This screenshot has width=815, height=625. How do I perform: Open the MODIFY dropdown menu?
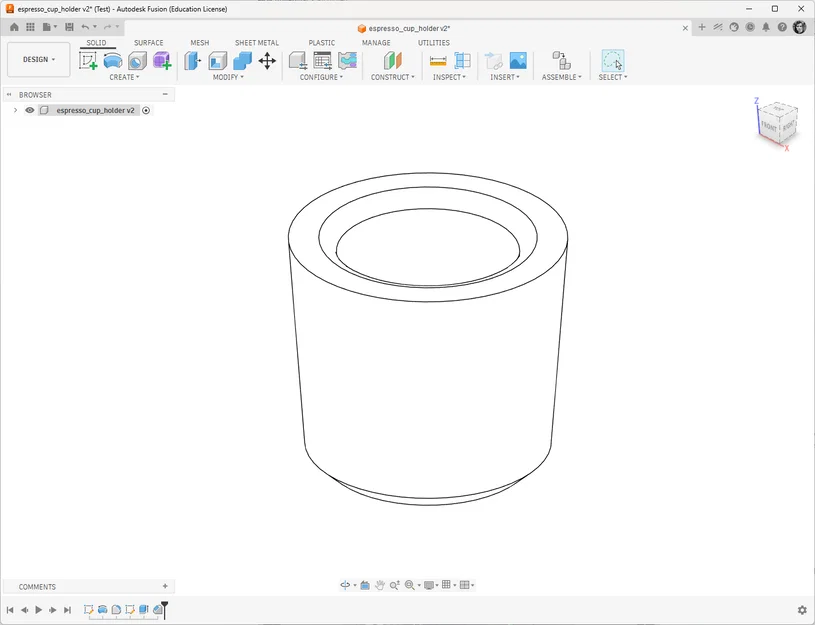click(228, 77)
